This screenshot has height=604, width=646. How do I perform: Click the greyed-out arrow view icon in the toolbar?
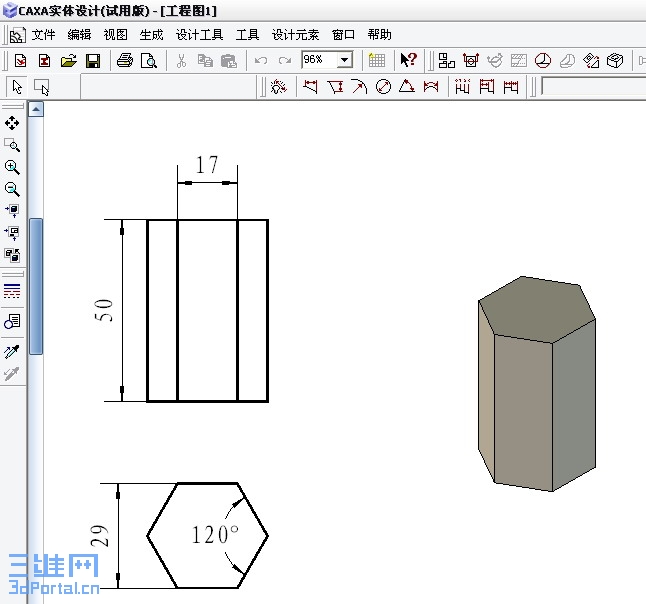[x=495, y=61]
